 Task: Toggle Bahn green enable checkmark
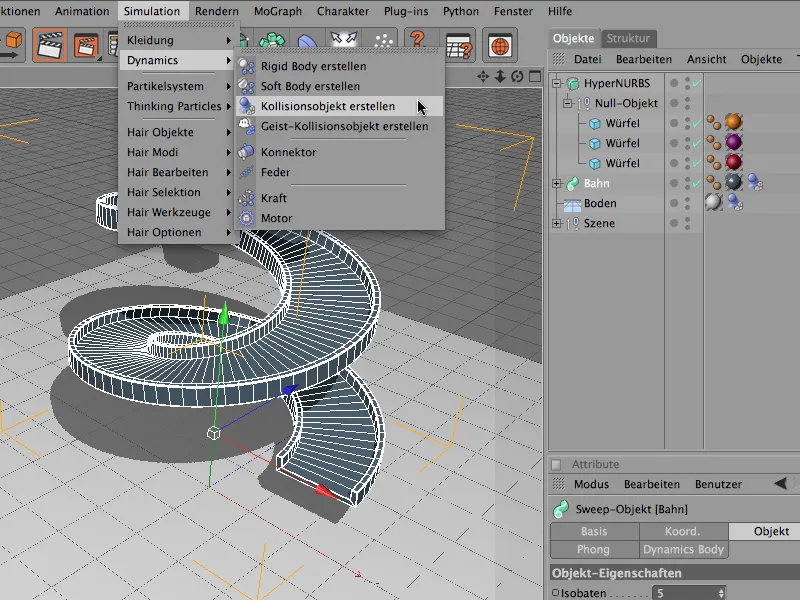pyautogui.click(x=696, y=183)
